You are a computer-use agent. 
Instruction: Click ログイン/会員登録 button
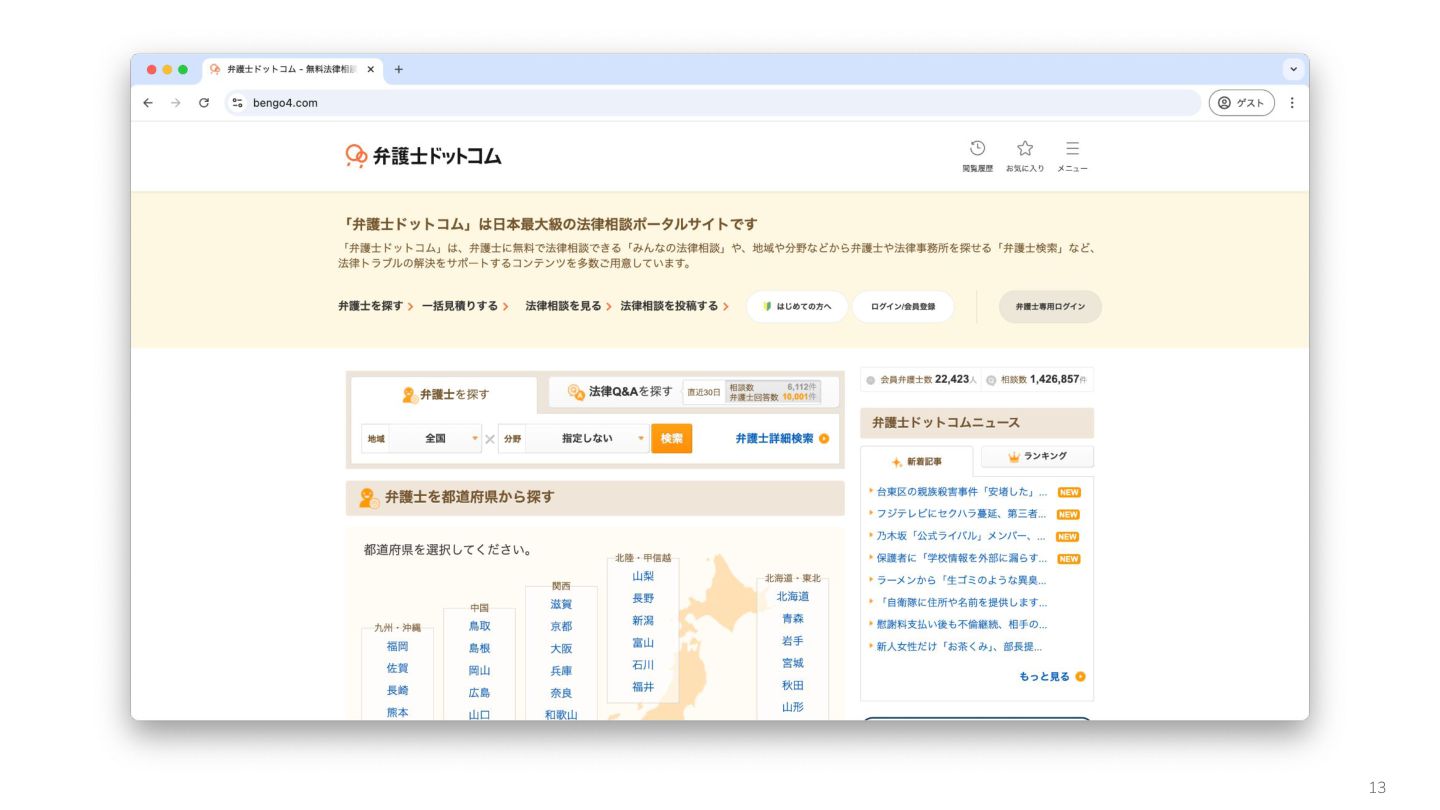[x=903, y=307]
